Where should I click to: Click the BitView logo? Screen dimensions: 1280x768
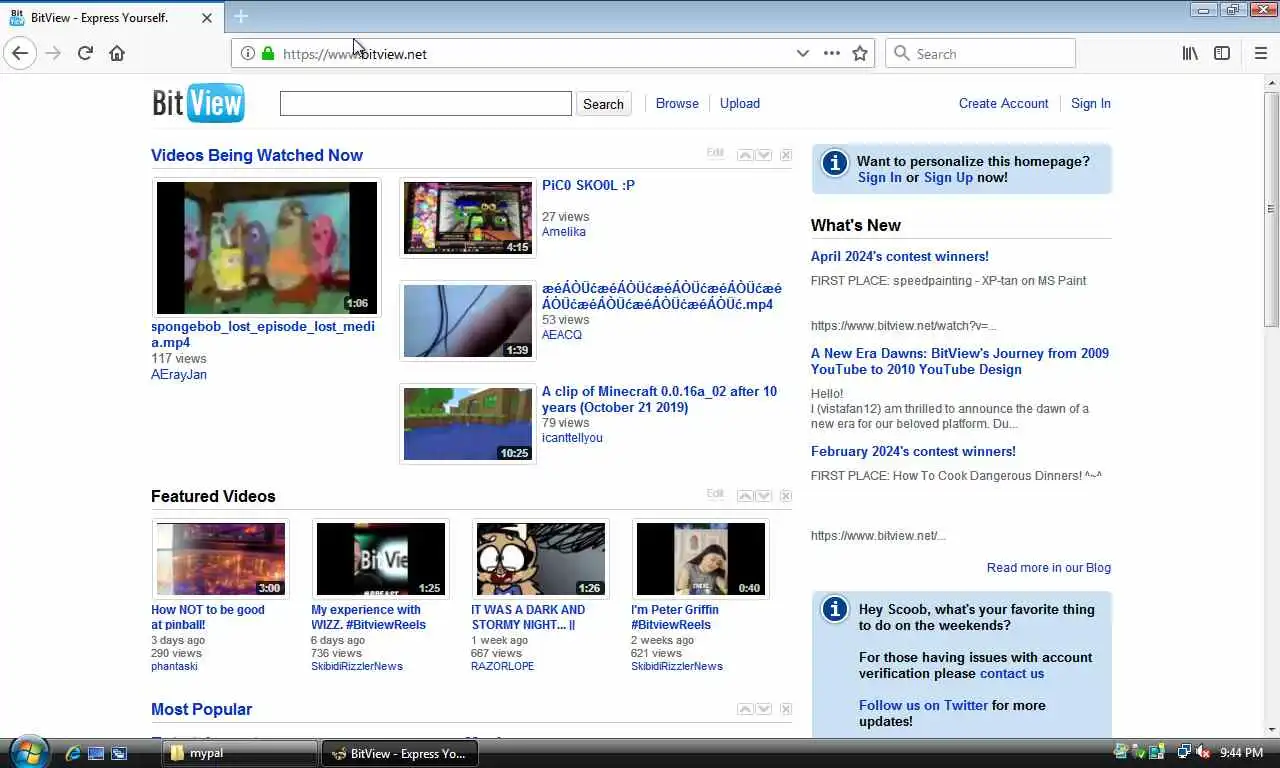tap(198, 103)
